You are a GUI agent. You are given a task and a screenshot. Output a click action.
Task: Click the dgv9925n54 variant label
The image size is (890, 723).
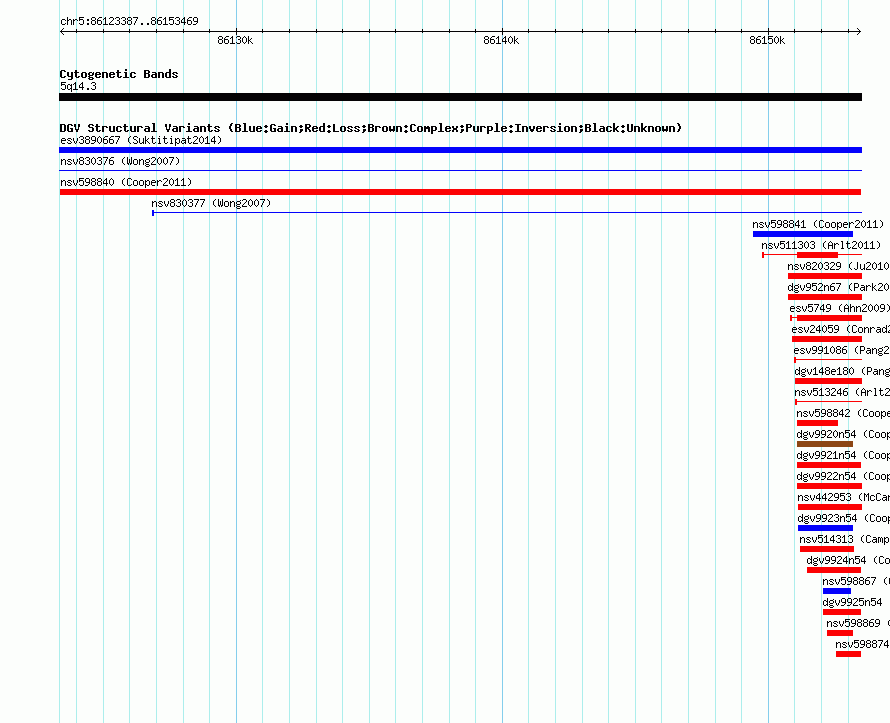pos(852,602)
